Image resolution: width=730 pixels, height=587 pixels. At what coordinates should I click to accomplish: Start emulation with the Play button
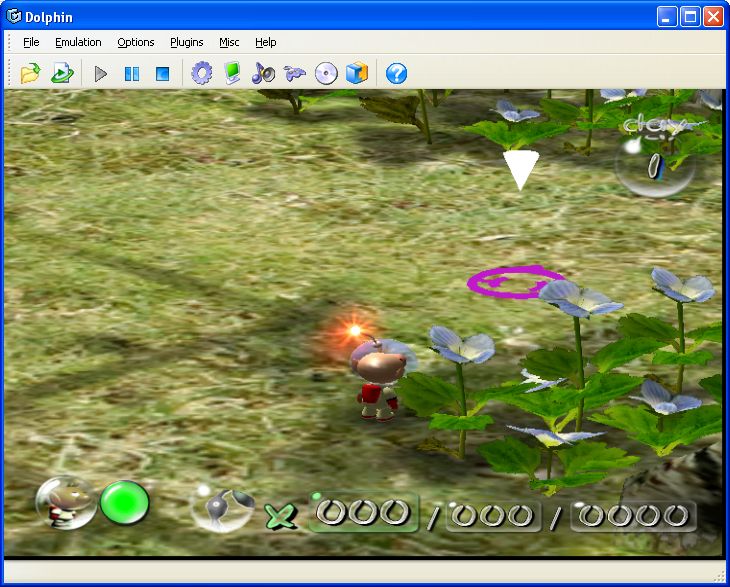(101, 74)
